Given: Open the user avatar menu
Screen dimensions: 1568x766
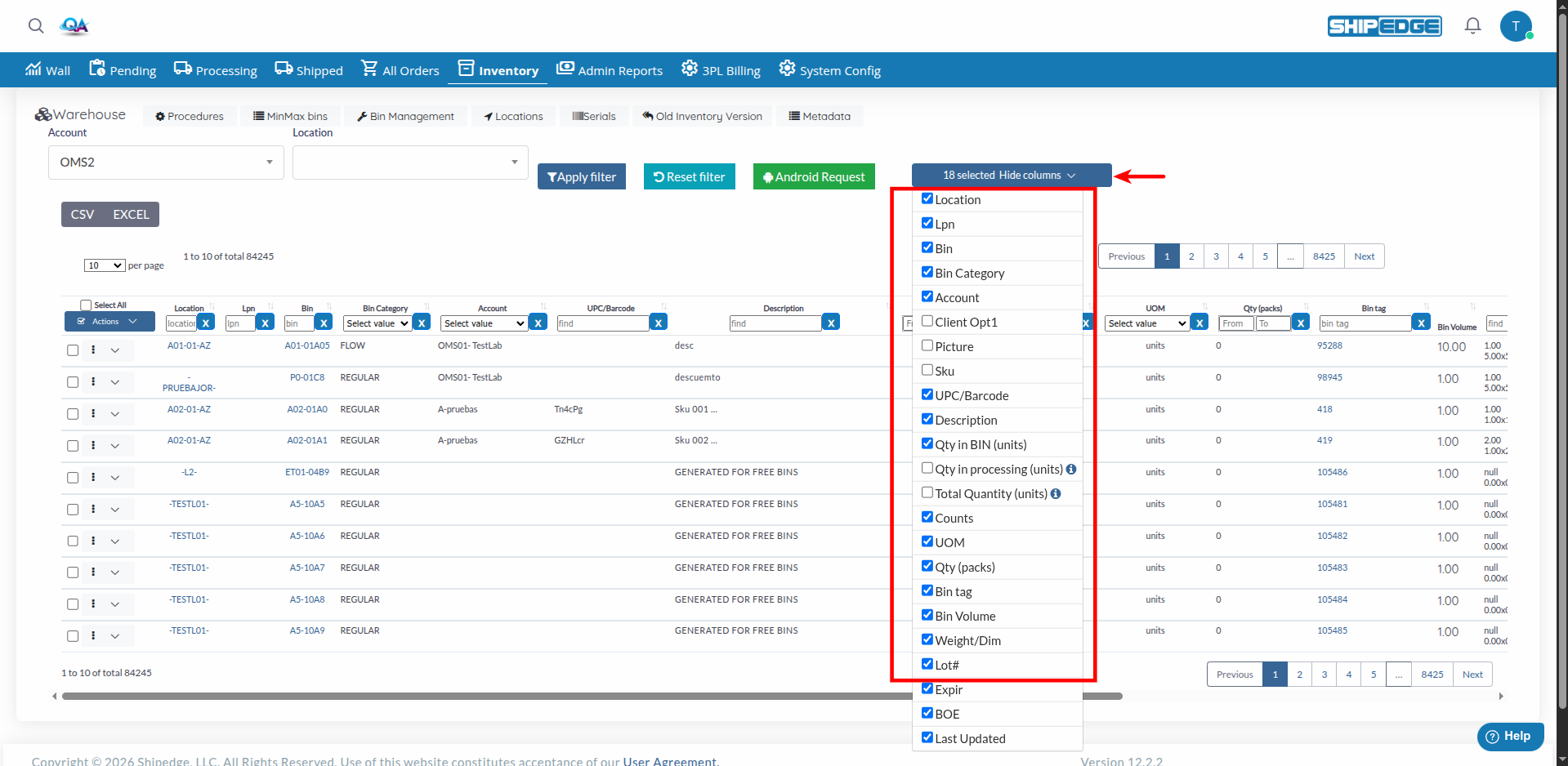Looking at the screenshot, I should (1516, 25).
